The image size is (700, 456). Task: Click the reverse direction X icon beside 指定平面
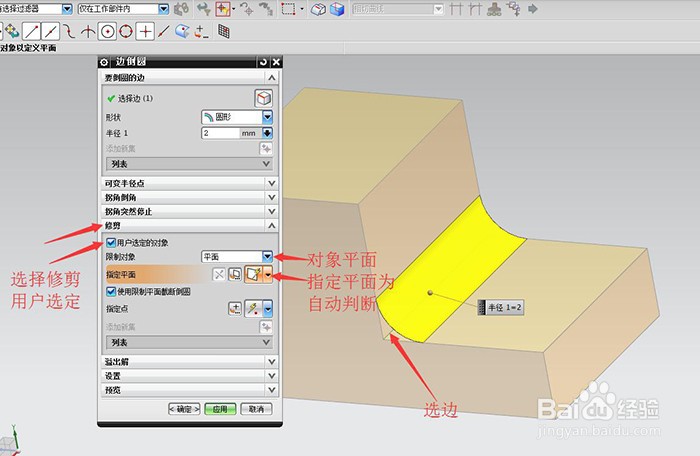[219, 274]
